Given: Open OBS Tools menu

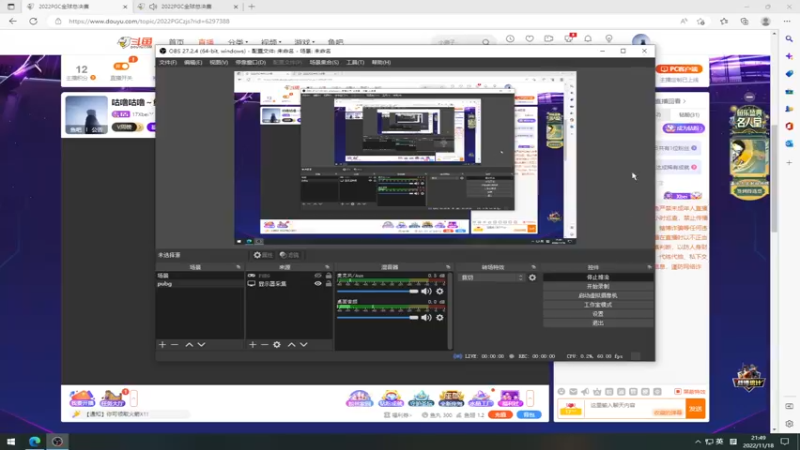Looking at the screenshot, I should [355, 62].
